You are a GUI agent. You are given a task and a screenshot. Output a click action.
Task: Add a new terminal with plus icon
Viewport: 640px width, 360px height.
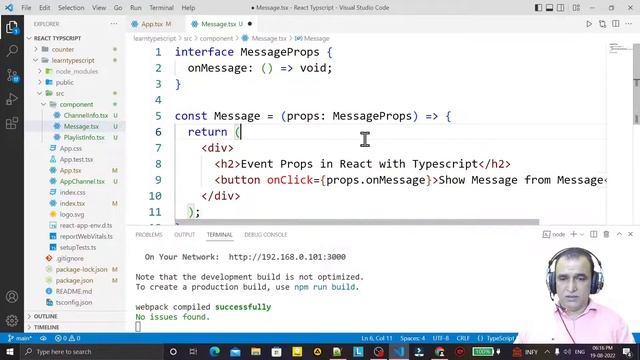pos(573,234)
